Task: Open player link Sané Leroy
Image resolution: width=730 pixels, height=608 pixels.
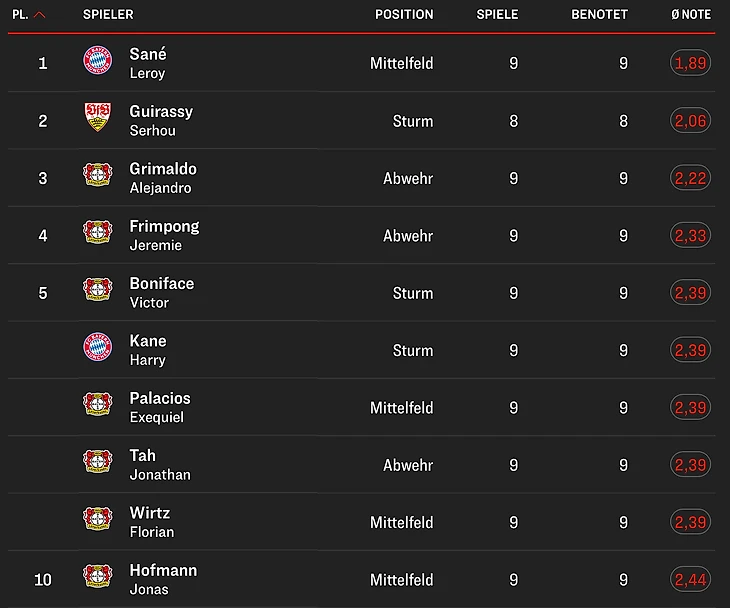Action: coord(148,63)
